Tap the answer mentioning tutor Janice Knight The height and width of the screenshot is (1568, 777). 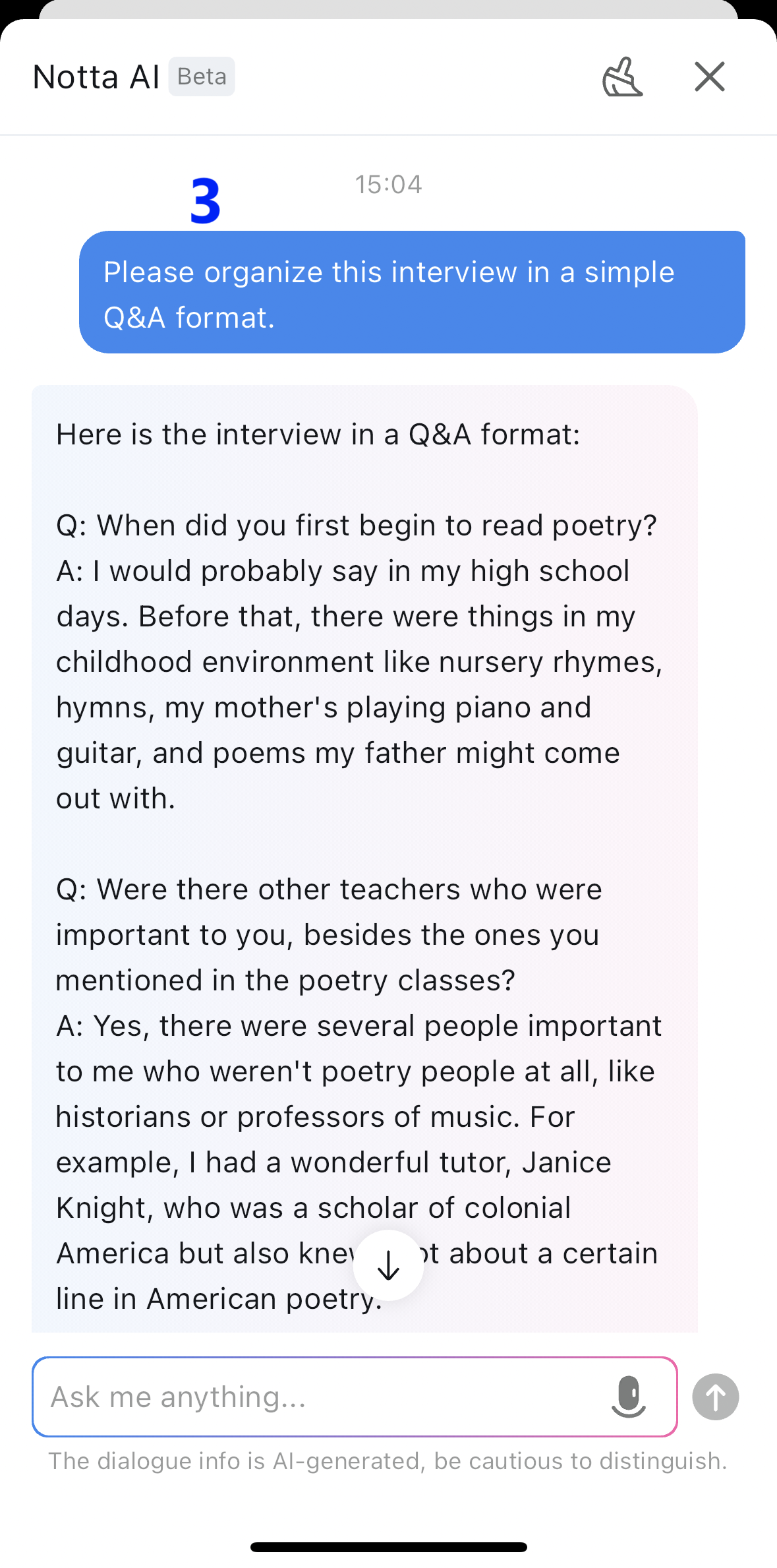359,1162
